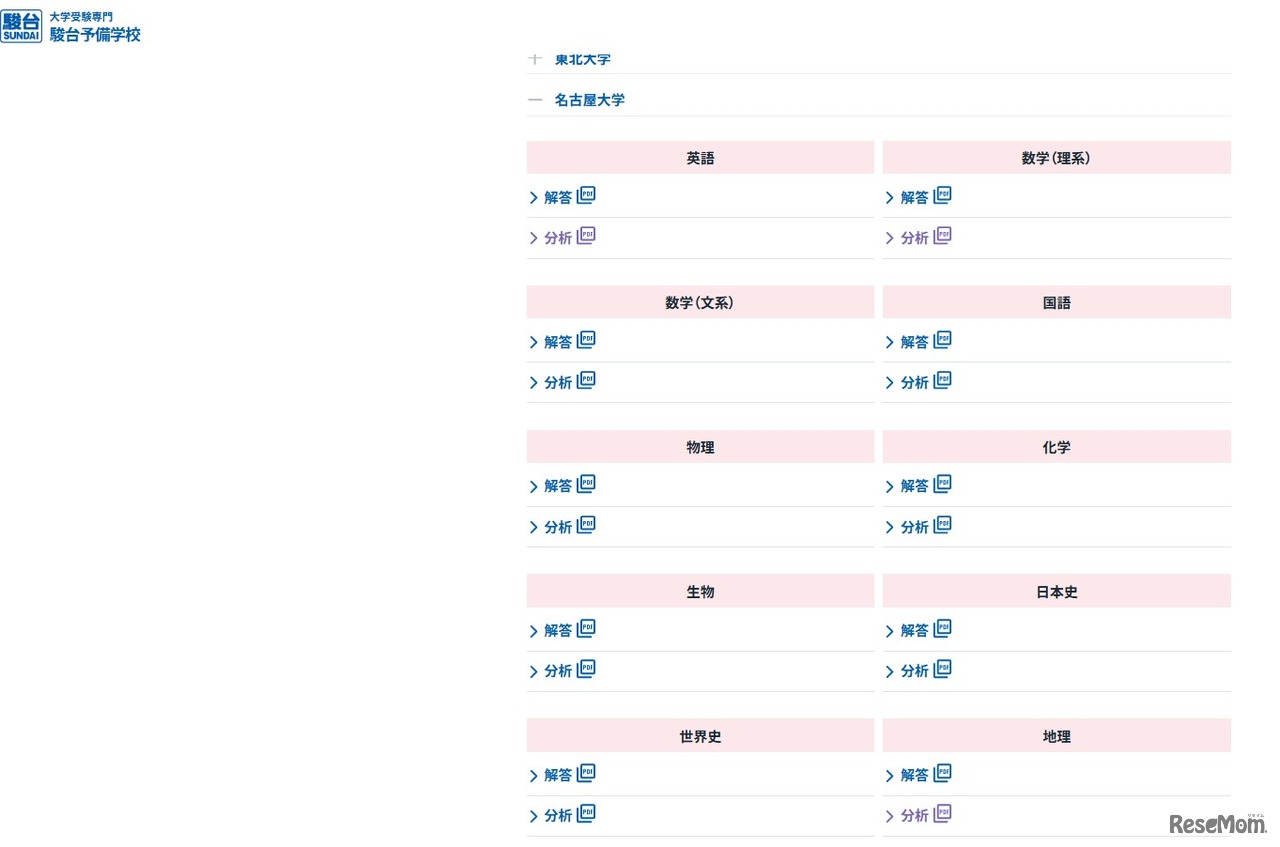
Task: Click the Sundai logo icon
Action: [21, 27]
